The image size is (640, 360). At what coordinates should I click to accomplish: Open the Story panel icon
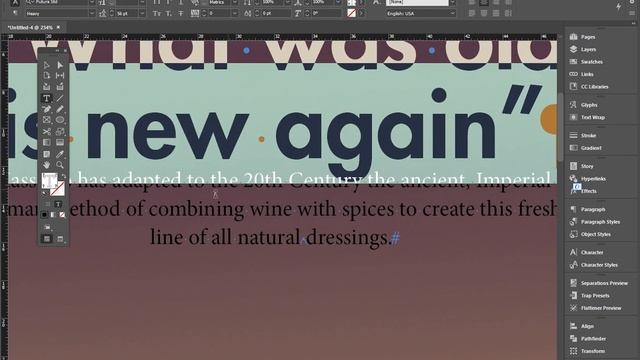[573, 166]
